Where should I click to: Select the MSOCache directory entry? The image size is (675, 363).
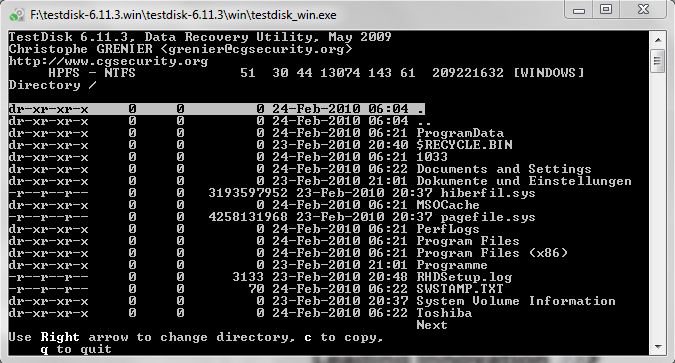244,205
